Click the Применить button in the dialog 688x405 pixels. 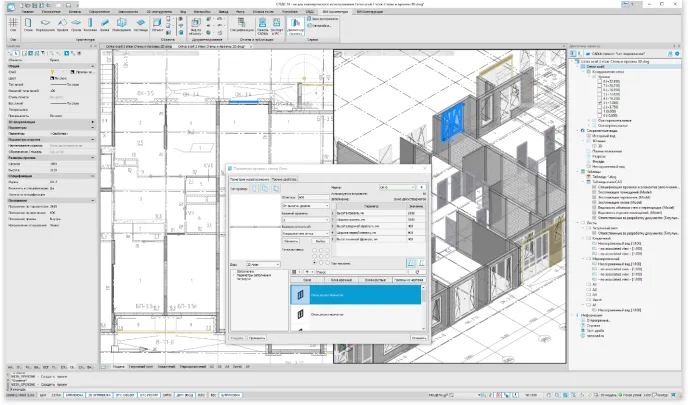pyautogui.click(x=255, y=338)
